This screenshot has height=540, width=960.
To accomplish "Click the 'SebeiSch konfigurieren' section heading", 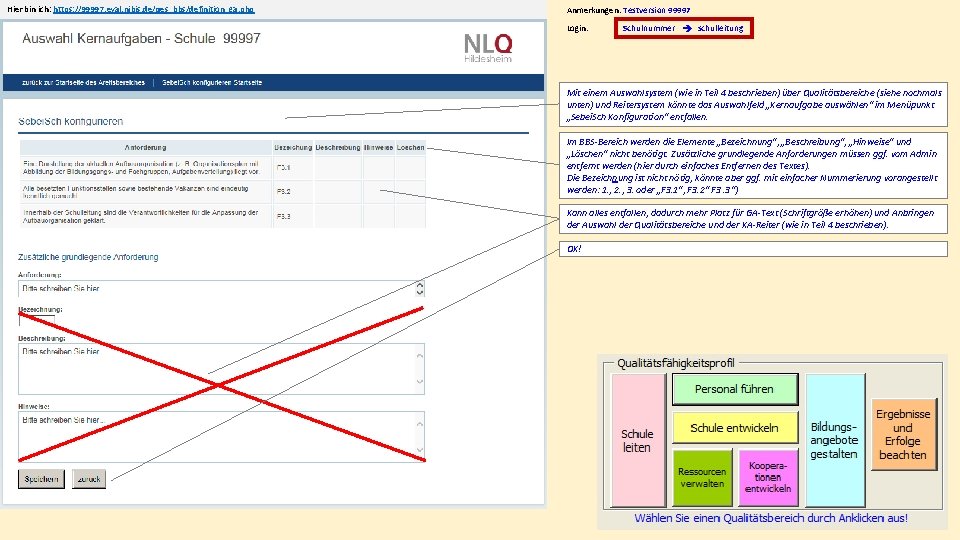I will point(70,121).
